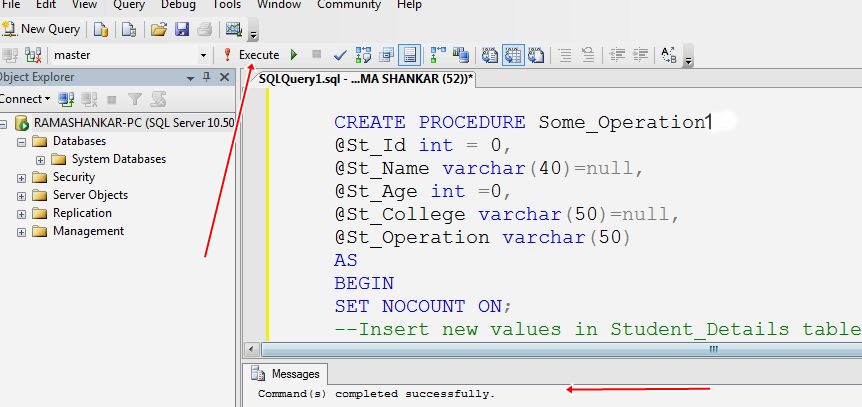The width and height of the screenshot is (862, 407).
Task: Click Uncomment selected lines icon
Action: click(x=588, y=55)
